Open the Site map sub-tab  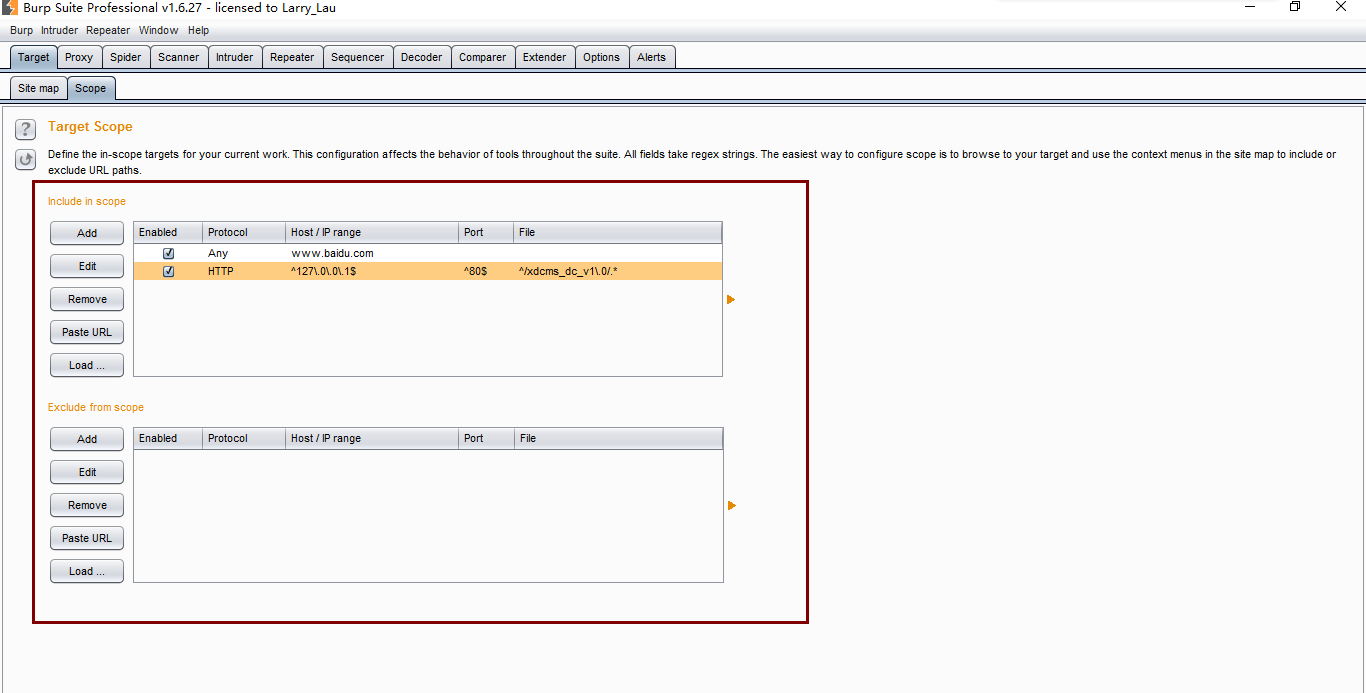[x=39, y=88]
